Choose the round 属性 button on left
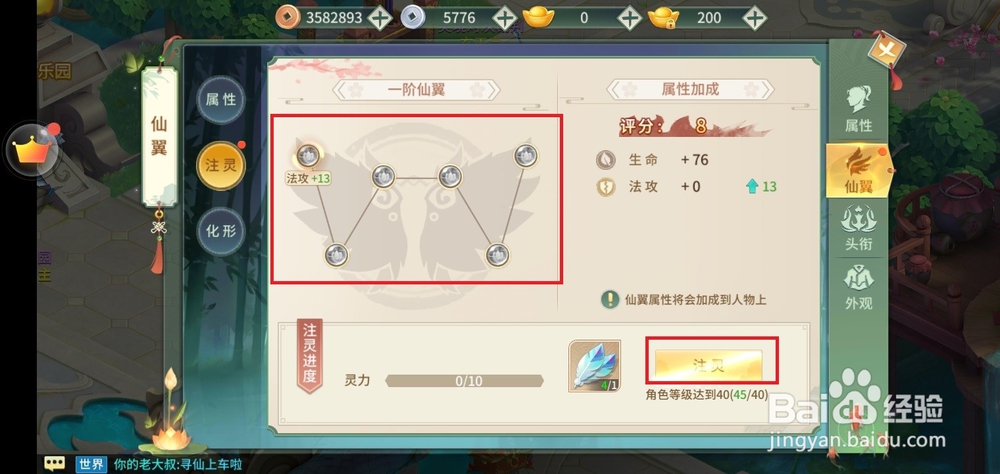The height and width of the screenshot is (474, 1000). click(221, 100)
